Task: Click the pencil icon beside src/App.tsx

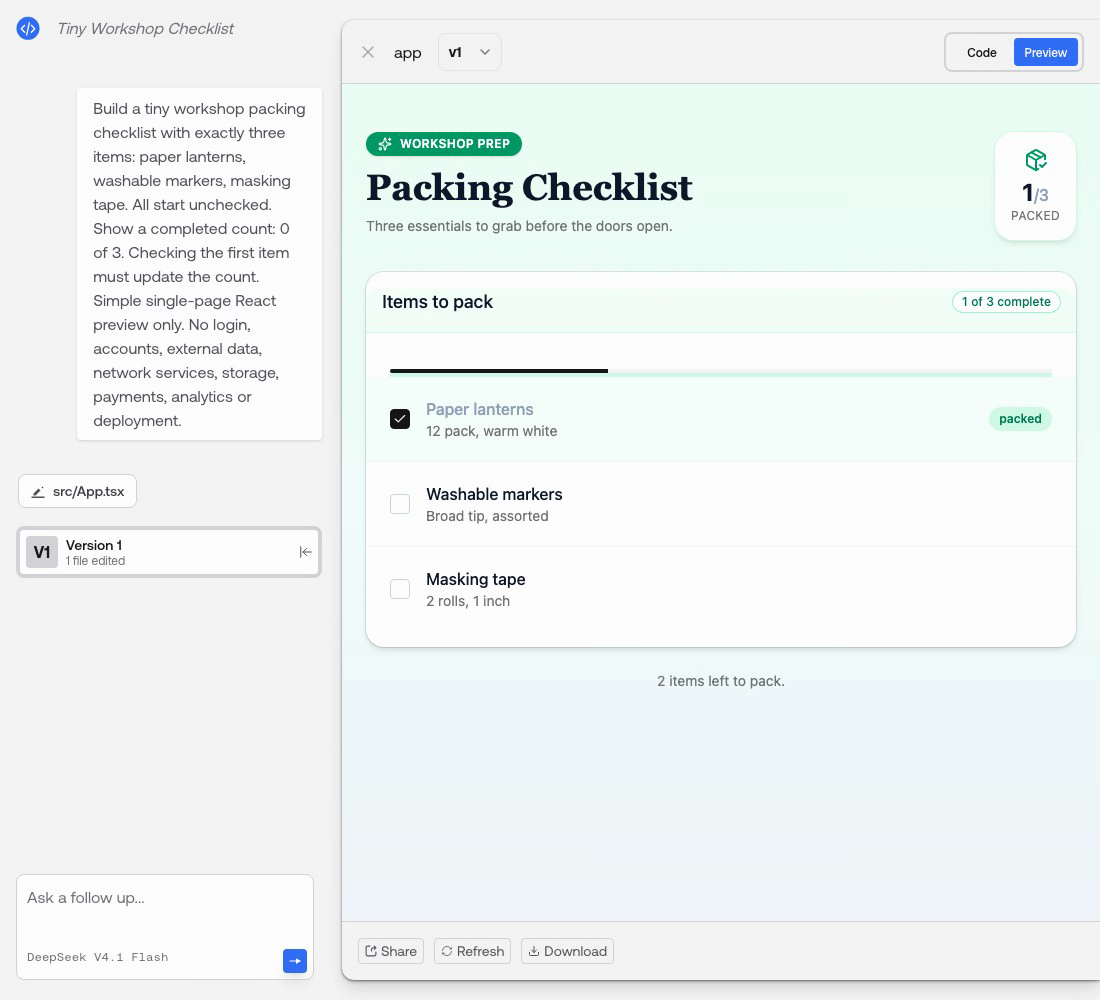Action: 38,492
